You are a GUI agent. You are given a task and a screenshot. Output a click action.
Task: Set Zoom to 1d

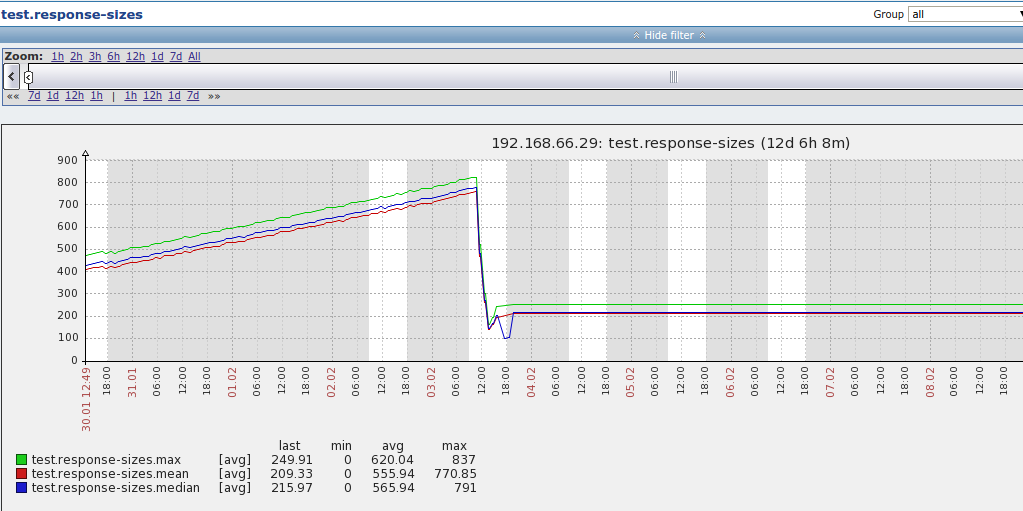pos(157,56)
